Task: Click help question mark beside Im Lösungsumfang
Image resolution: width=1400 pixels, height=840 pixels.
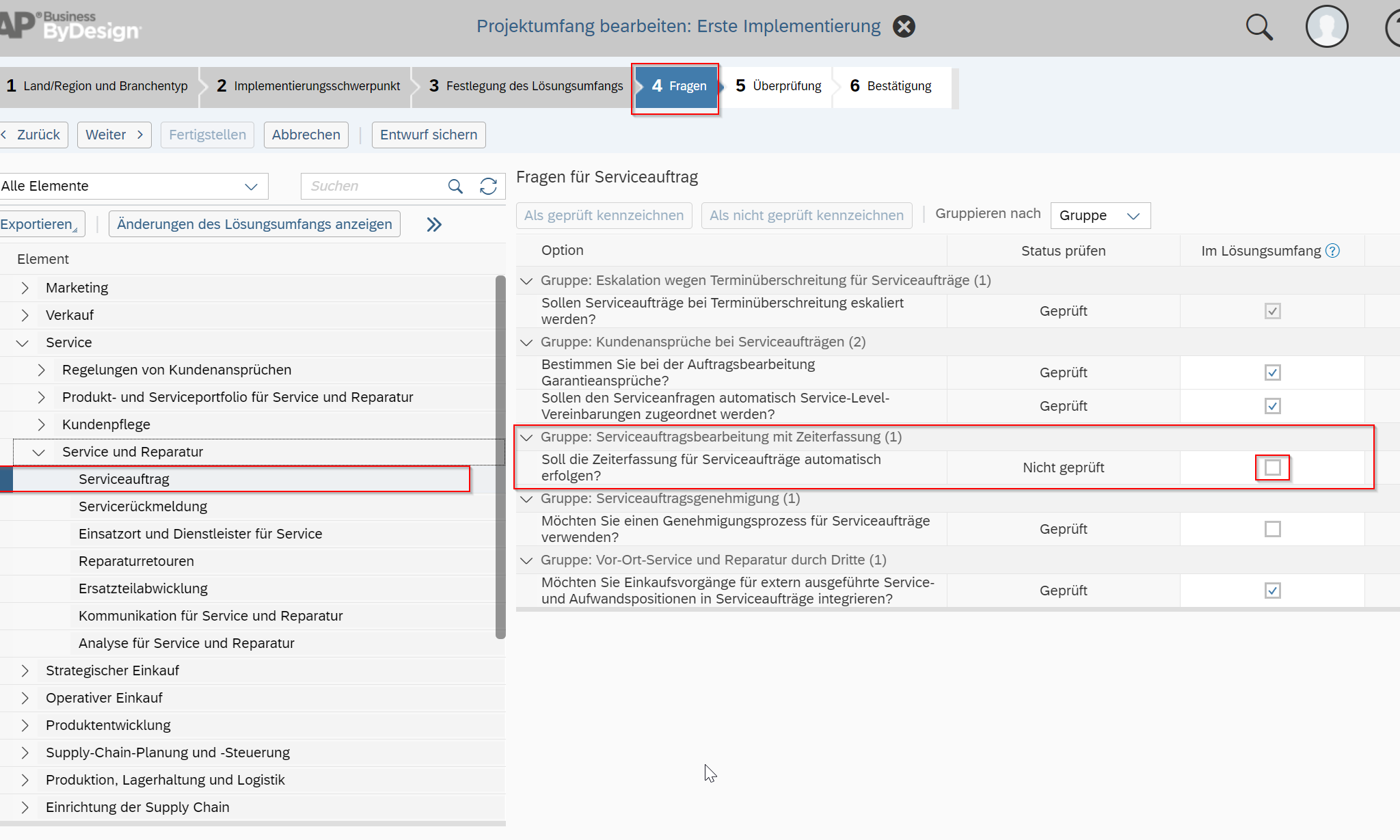Action: tap(1332, 251)
